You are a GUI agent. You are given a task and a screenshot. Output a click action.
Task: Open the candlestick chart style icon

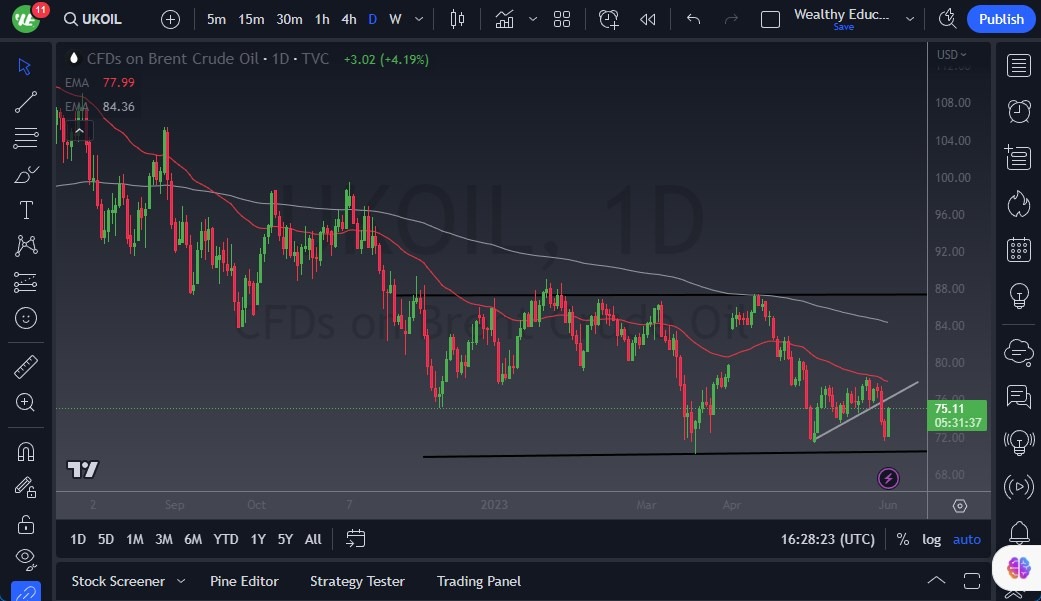pyautogui.click(x=458, y=19)
